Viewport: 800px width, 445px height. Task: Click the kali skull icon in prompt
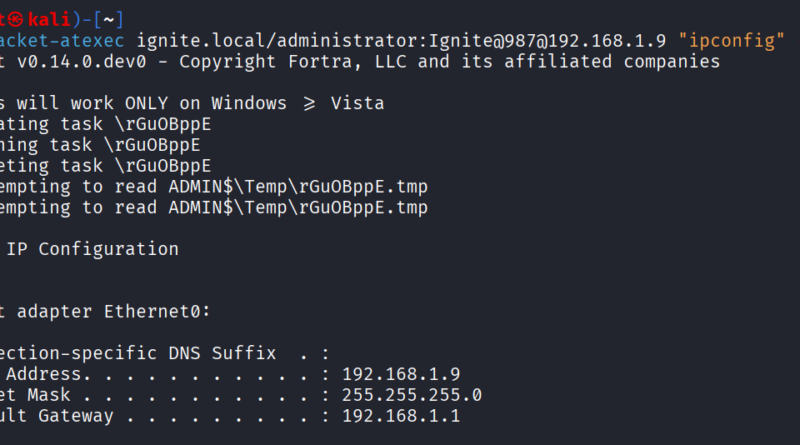(x=15, y=20)
